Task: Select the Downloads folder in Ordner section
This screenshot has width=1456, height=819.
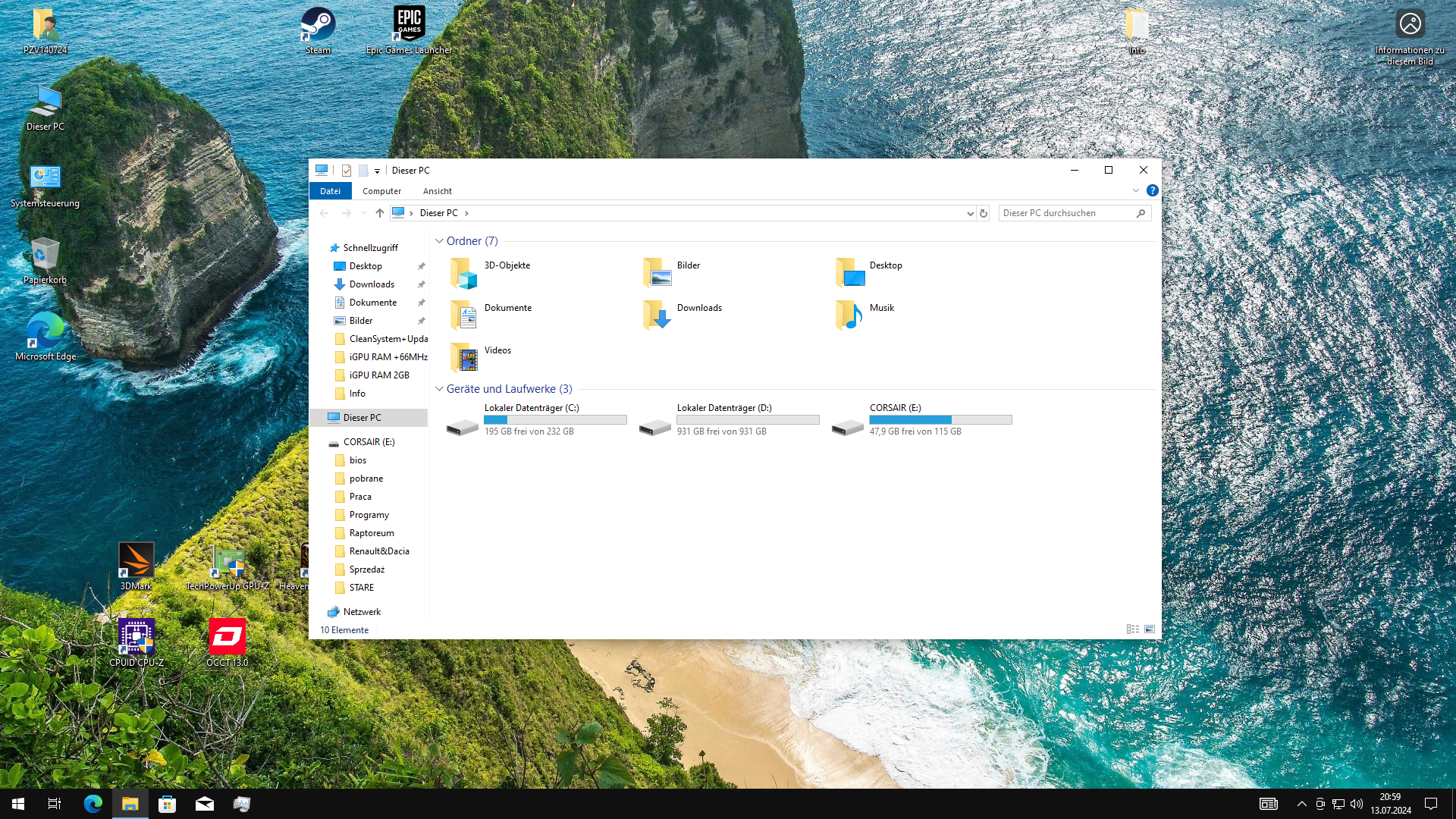Action: (682, 315)
